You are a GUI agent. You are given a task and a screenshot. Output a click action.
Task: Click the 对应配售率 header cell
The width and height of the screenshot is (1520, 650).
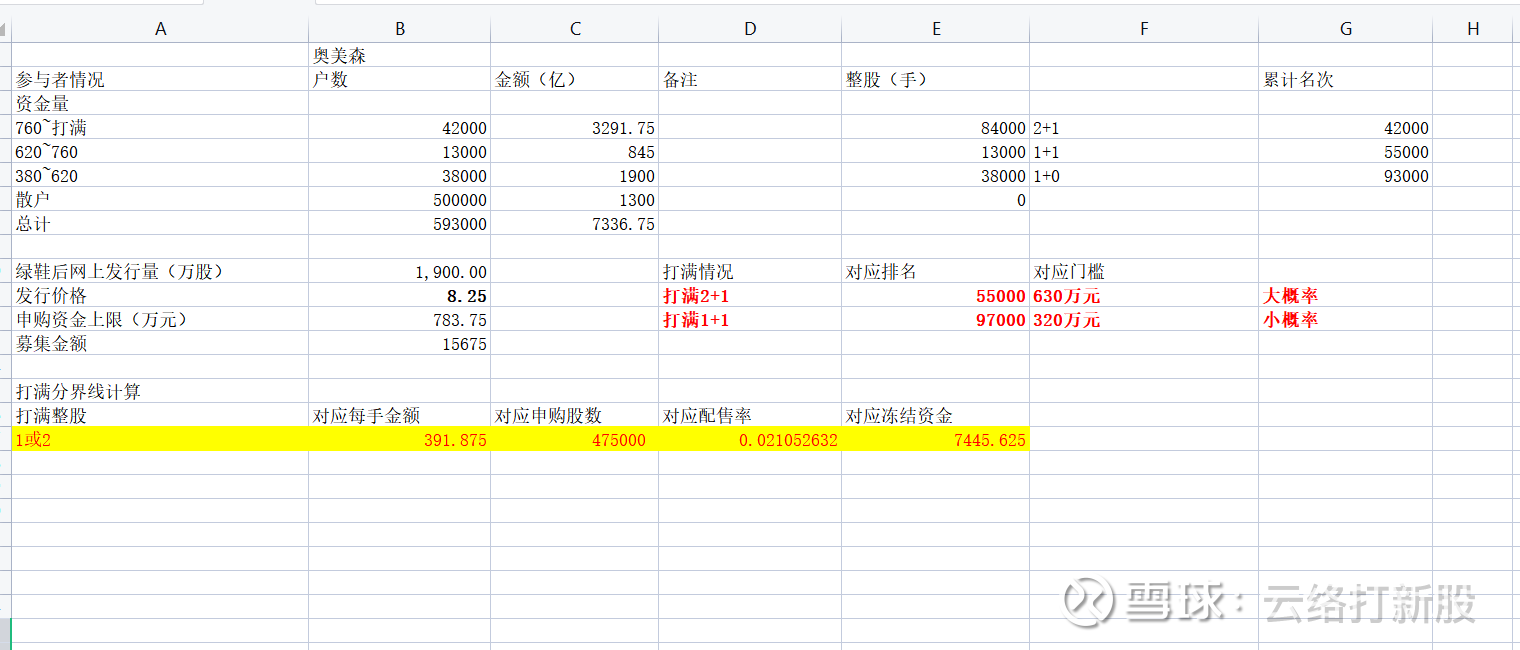point(750,415)
